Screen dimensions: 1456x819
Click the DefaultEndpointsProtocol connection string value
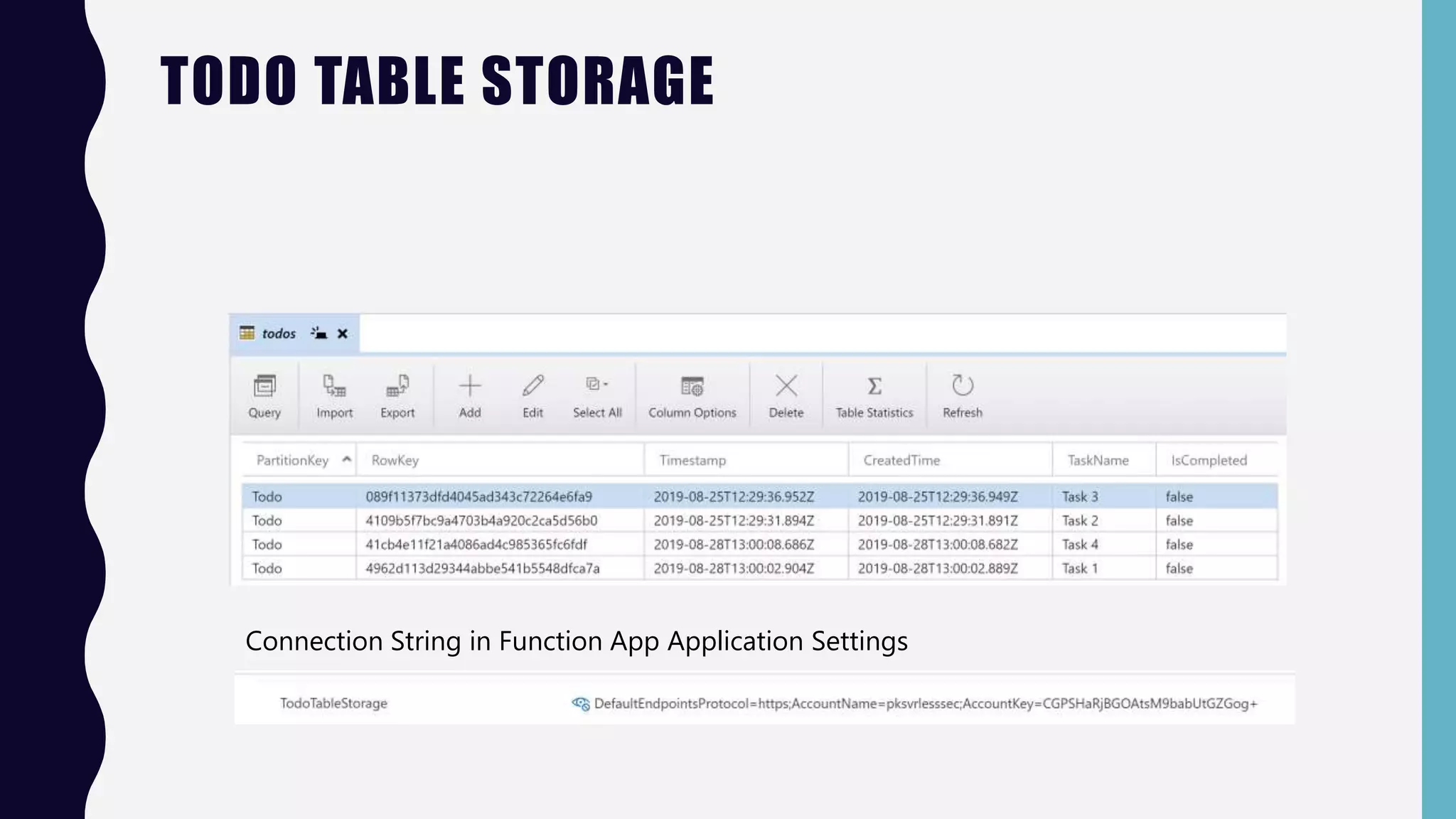coord(926,704)
